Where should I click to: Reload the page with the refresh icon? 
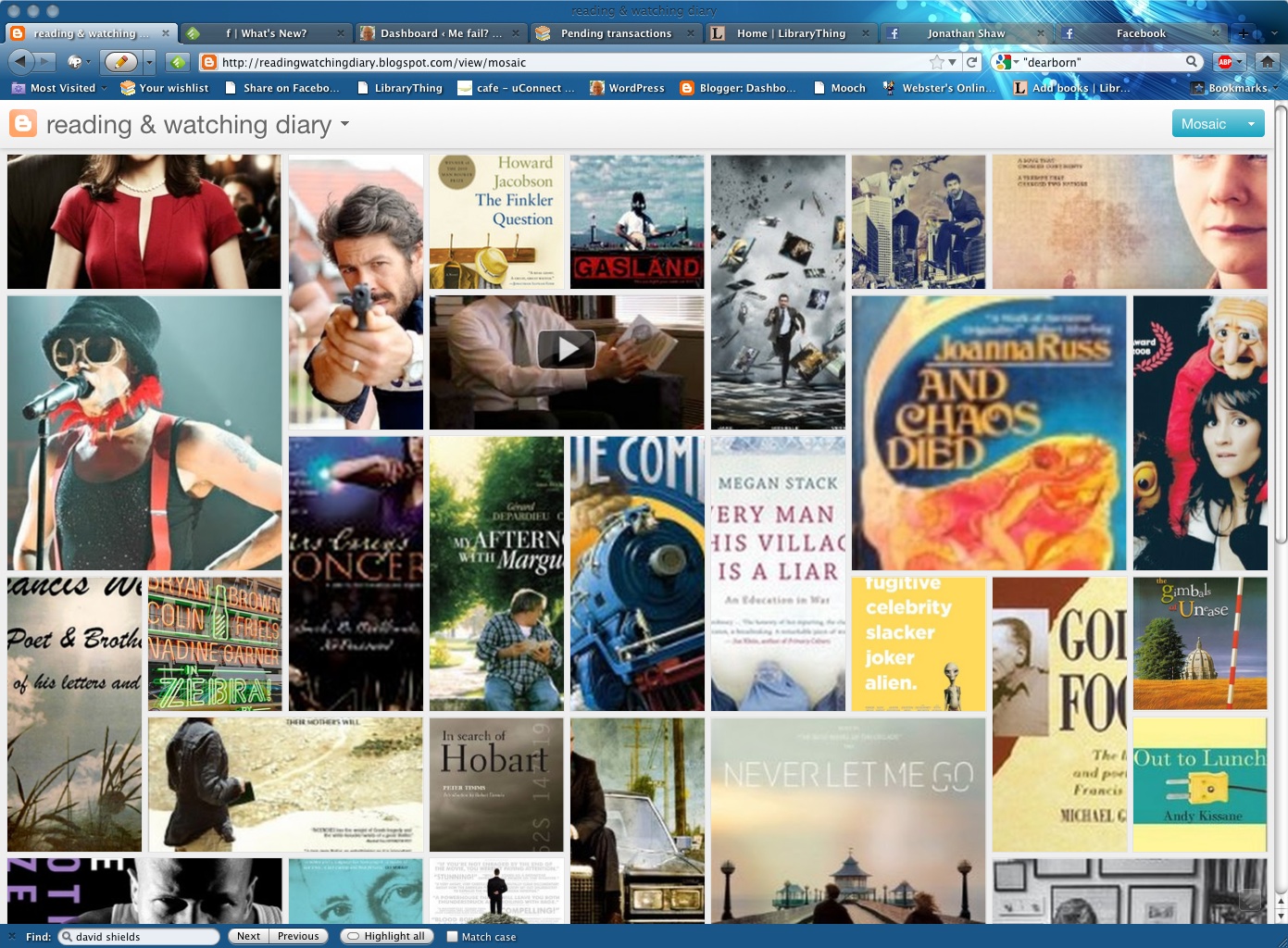click(x=971, y=62)
